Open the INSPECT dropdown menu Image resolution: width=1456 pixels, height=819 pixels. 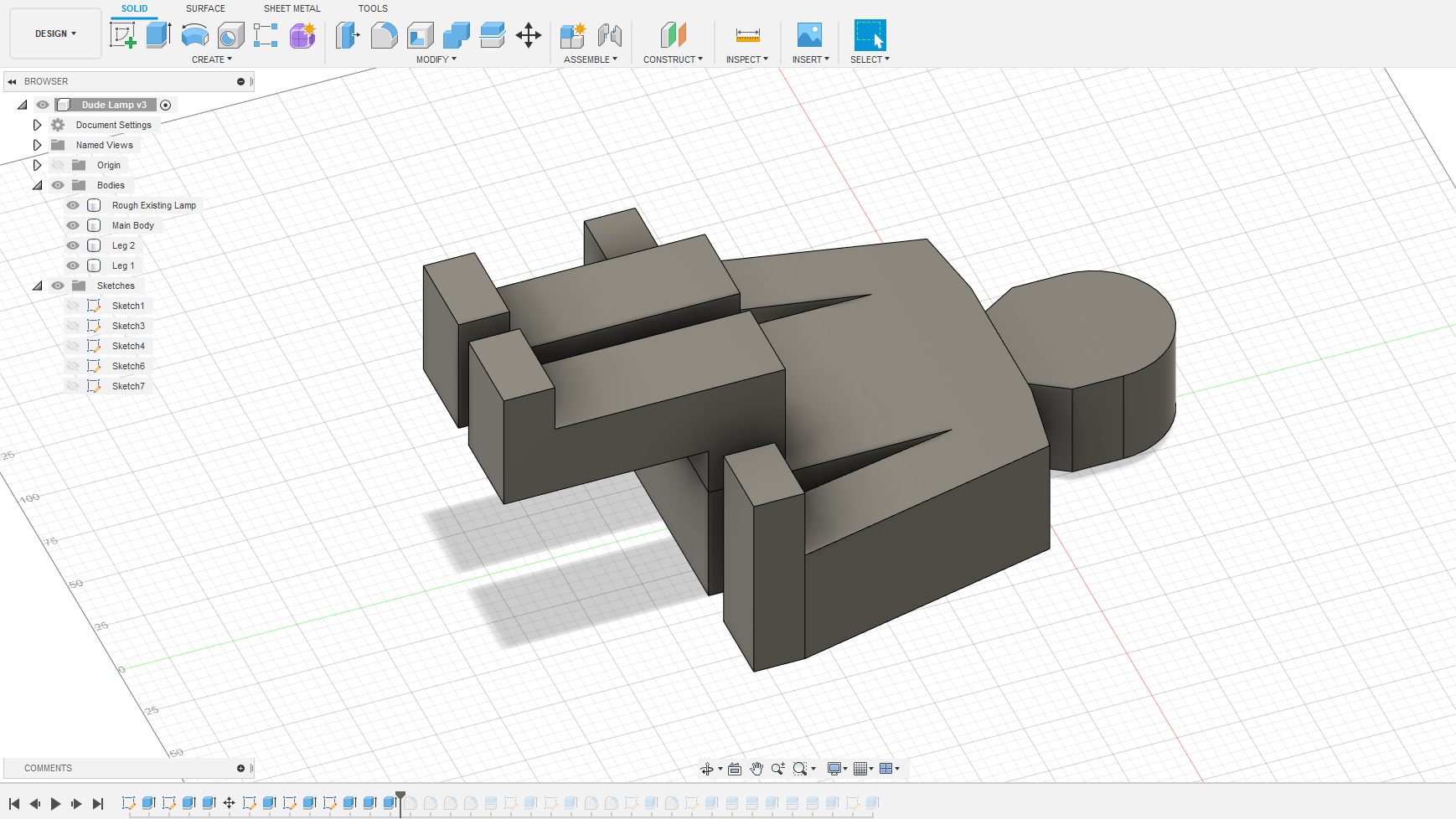coord(747,59)
